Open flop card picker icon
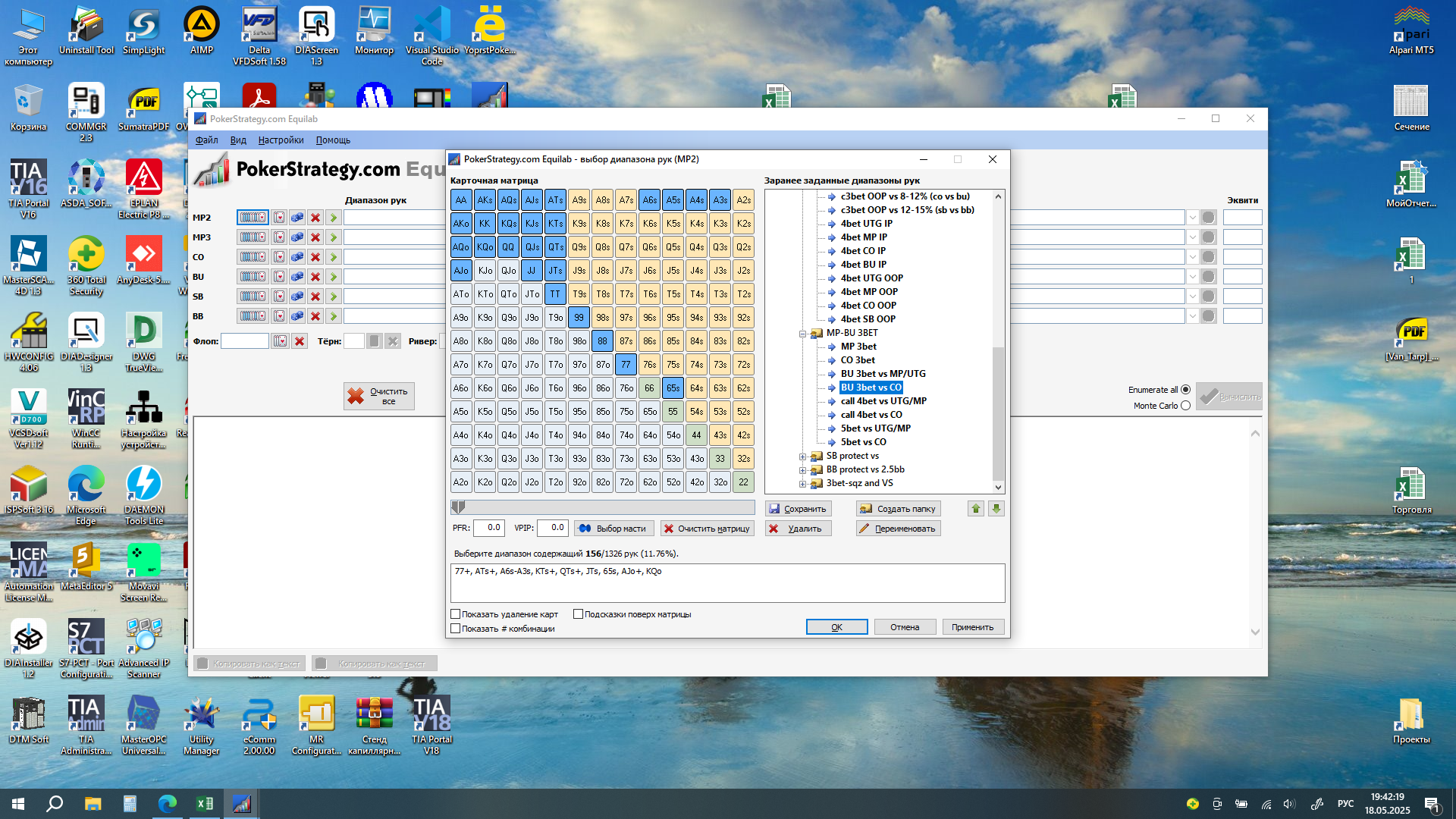Screen dimensions: 1456x819 (280, 341)
